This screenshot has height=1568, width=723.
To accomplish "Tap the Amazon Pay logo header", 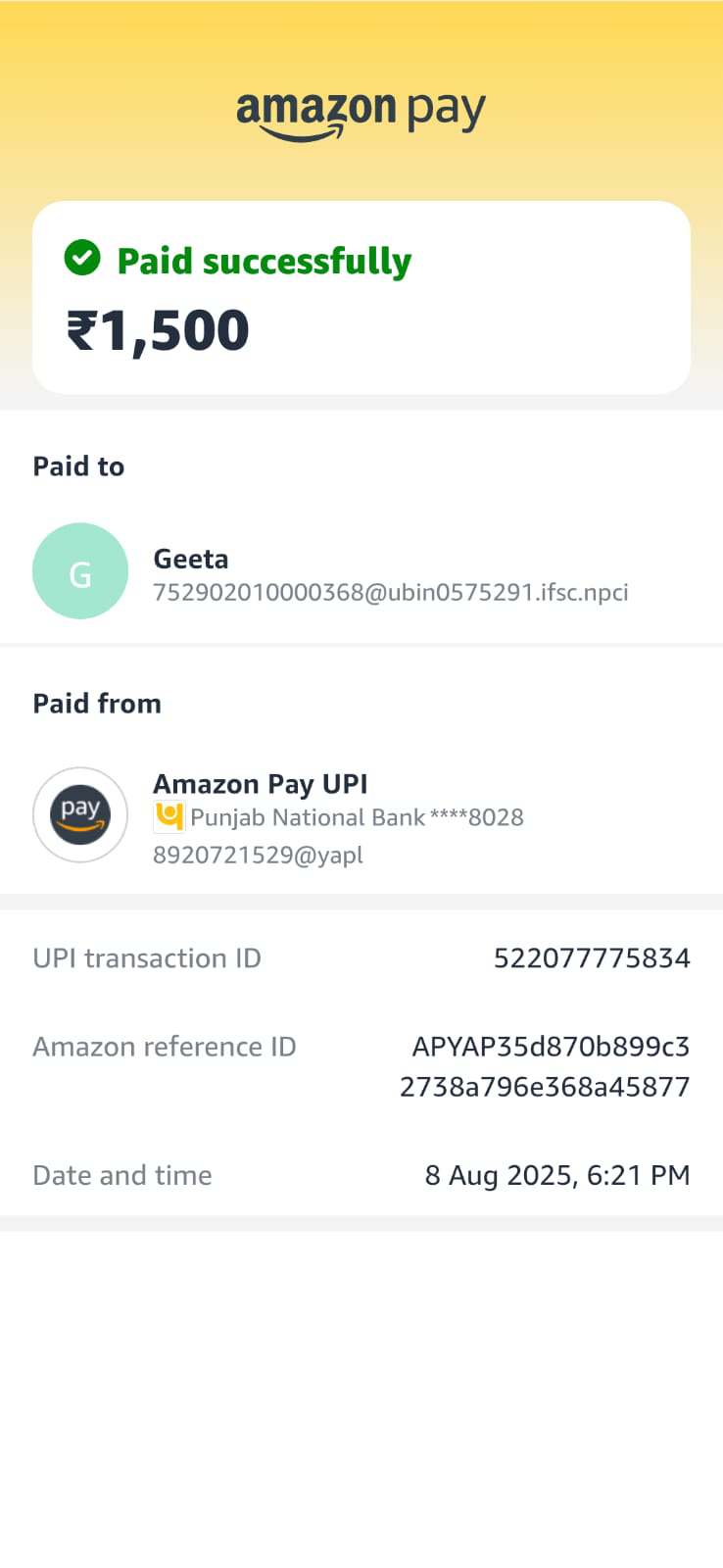I will pyautogui.click(x=361, y=115).
